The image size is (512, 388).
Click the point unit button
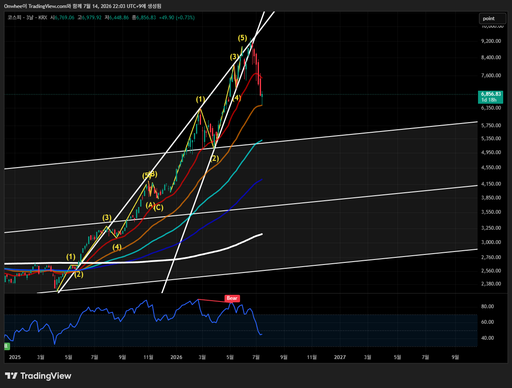click(492, 19)
